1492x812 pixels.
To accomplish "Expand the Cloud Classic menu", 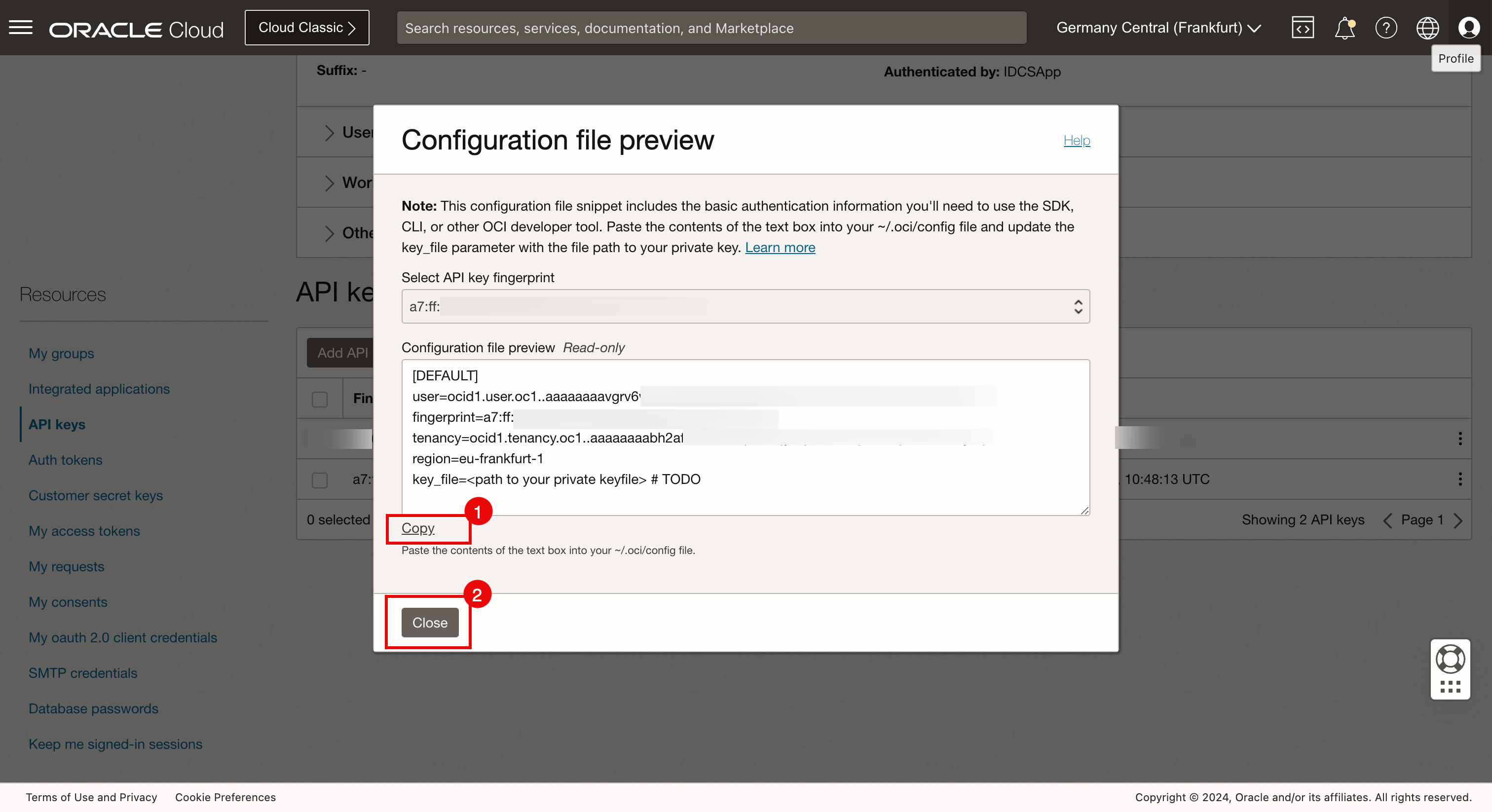I will coord(306,28).
